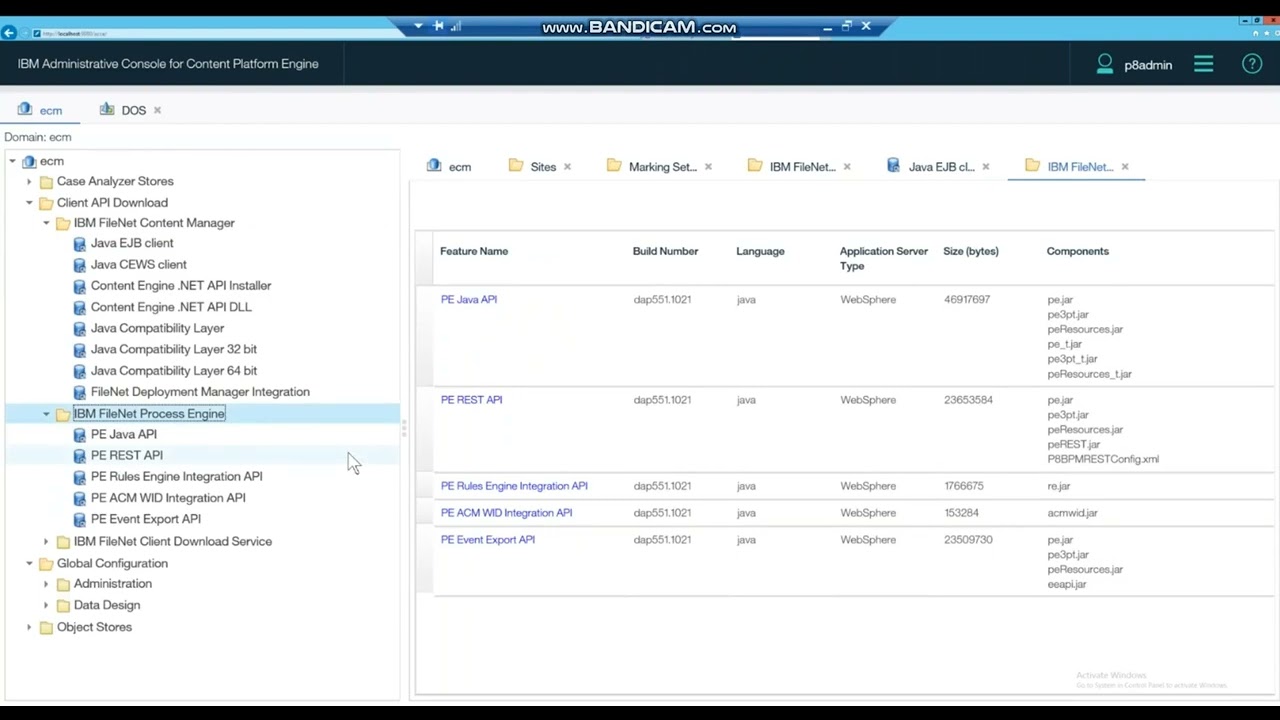The height and width of the screenshot is (720, 1280).
Task: Close the Marking Set... tab
Action: (708, 167)
